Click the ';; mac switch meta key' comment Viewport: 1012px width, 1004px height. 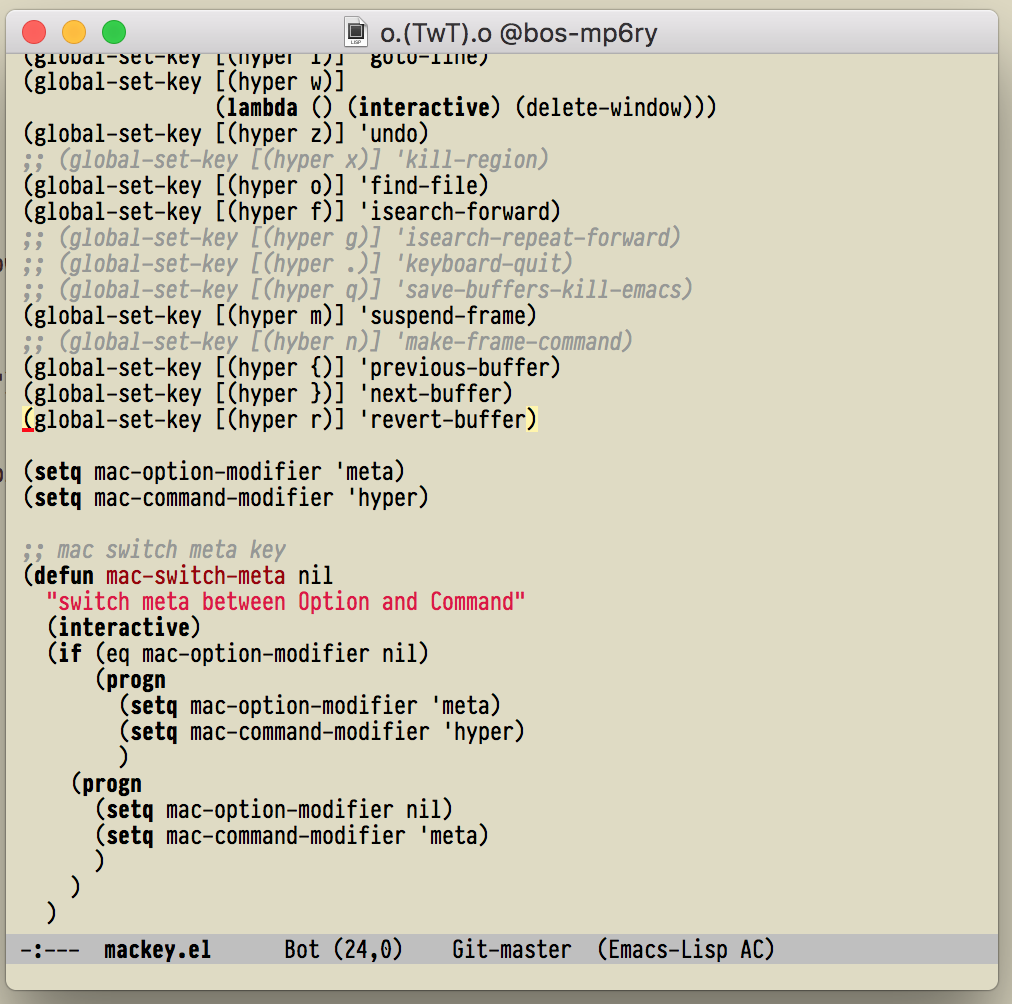click(154, 550)
